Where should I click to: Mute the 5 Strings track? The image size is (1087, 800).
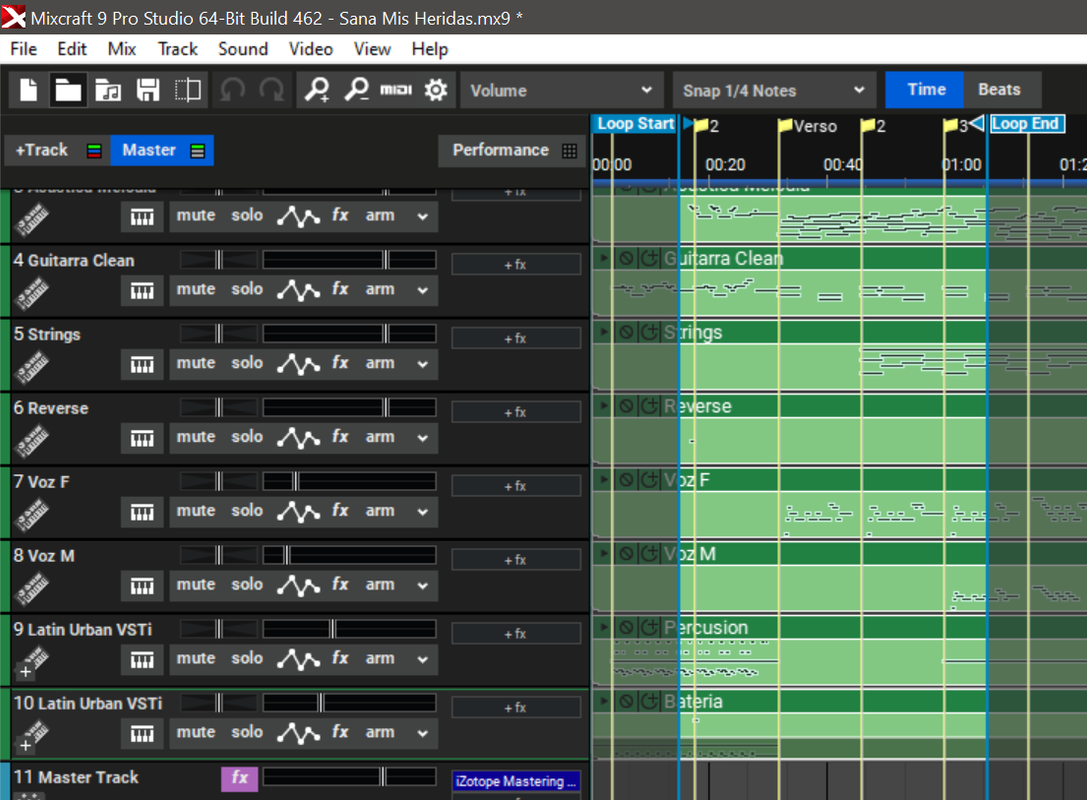pyautogui.click(x=195, y=363)
